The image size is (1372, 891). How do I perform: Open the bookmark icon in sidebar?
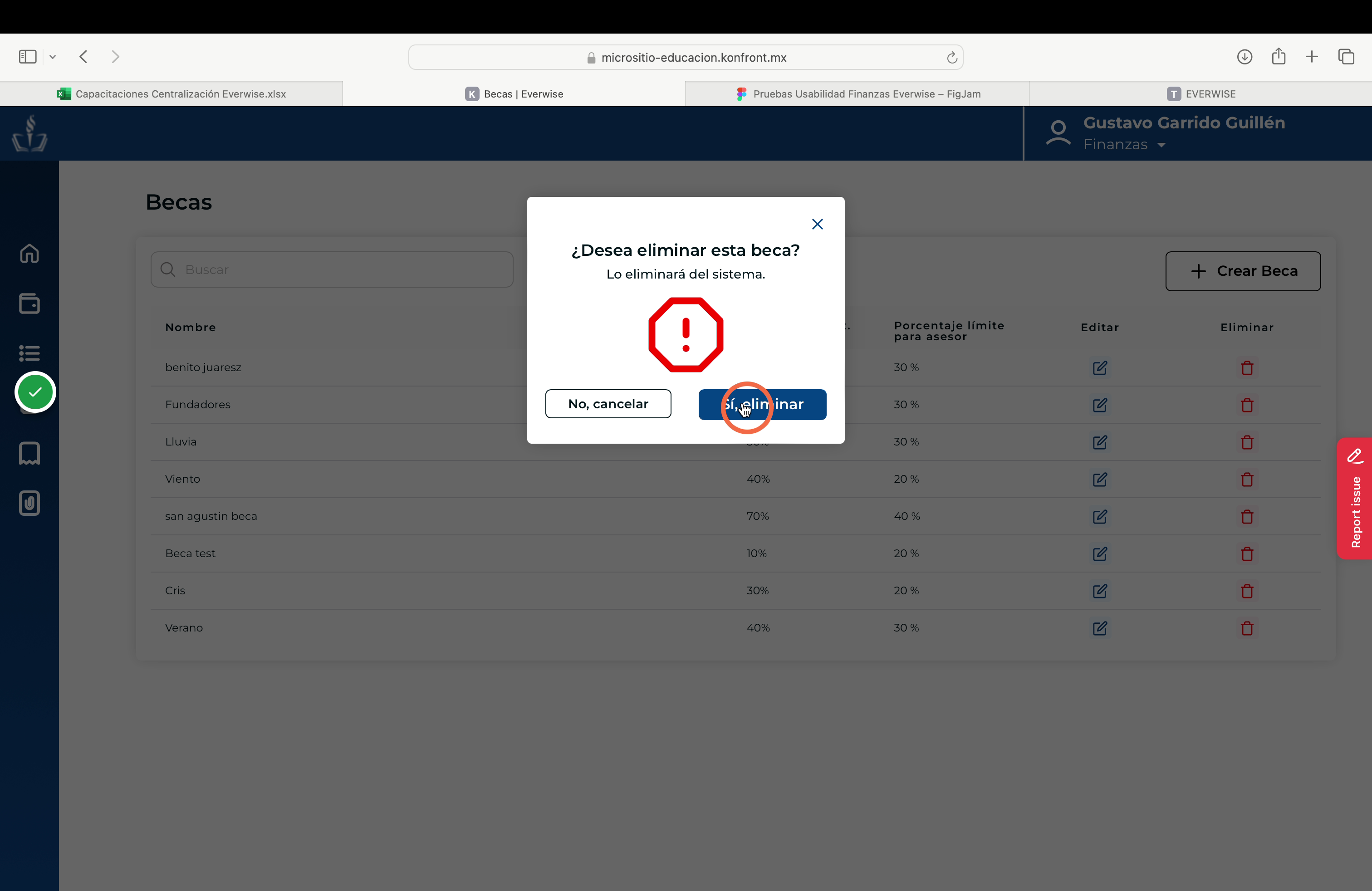(x=29, y=454)
